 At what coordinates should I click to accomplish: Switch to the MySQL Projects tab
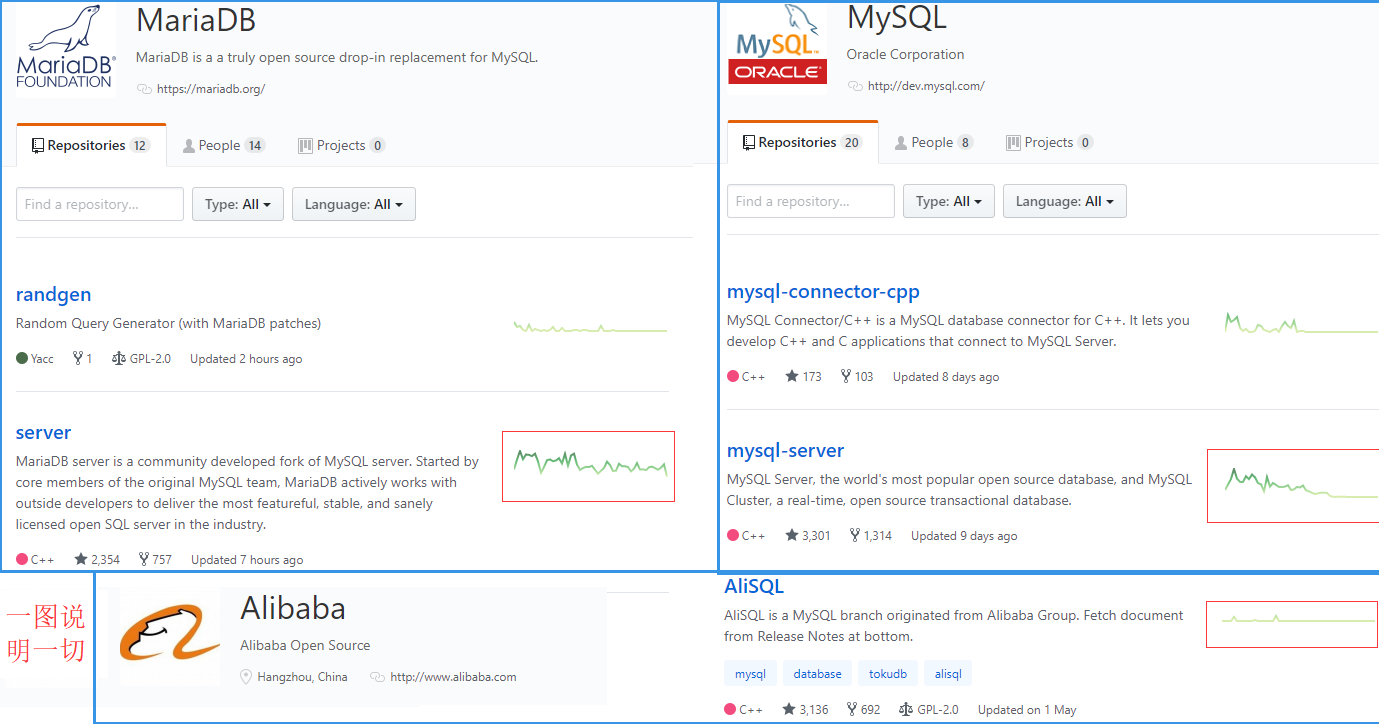coord(1050,142)
